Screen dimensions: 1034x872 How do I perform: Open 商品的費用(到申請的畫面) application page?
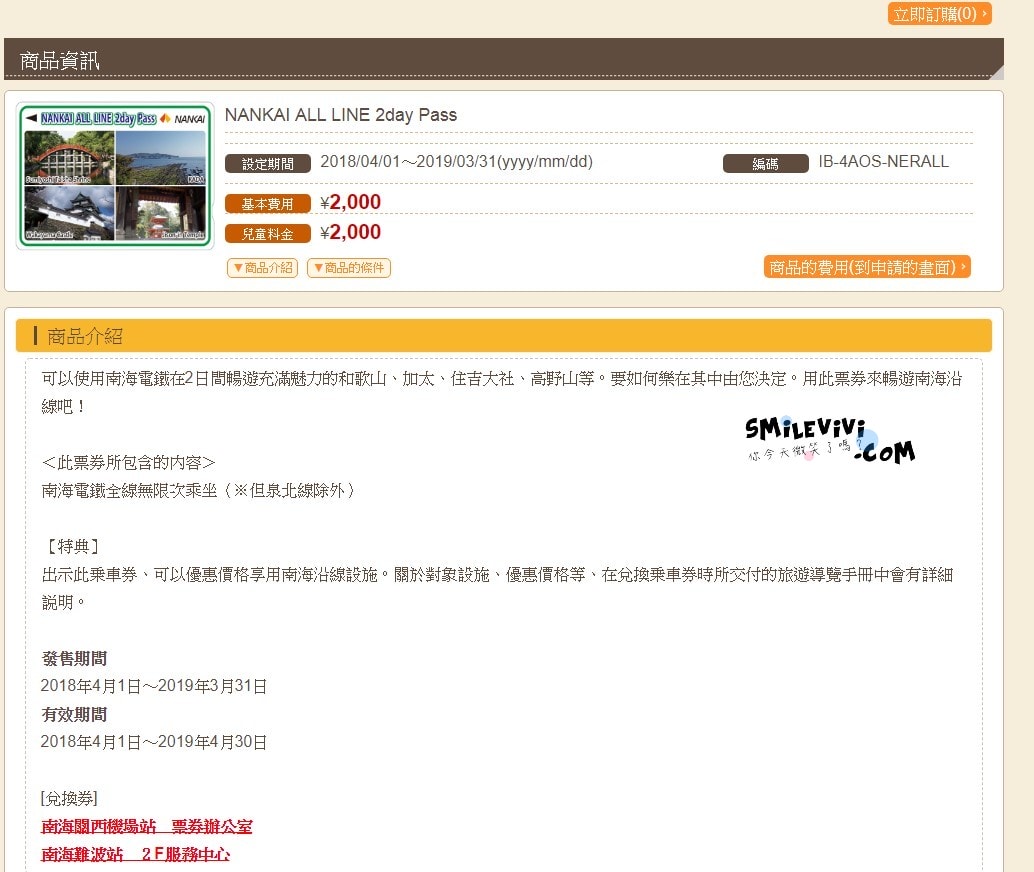coord(867,267)
